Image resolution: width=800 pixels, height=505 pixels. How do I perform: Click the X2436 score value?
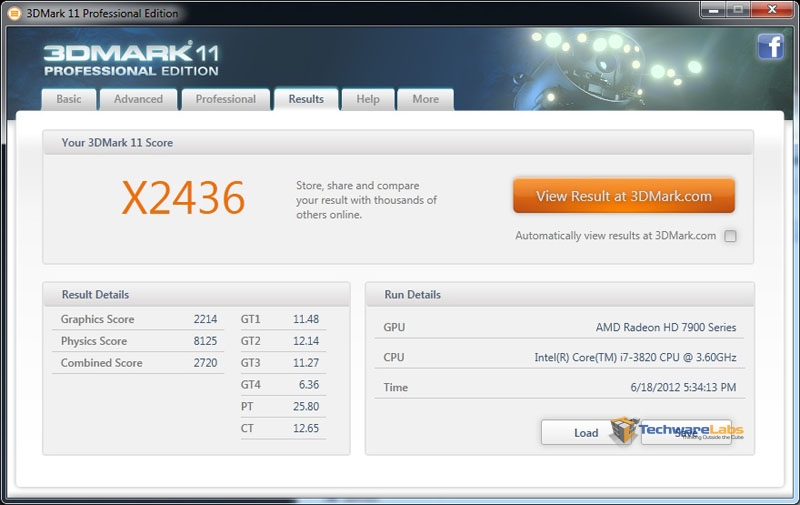pos(183,198)
